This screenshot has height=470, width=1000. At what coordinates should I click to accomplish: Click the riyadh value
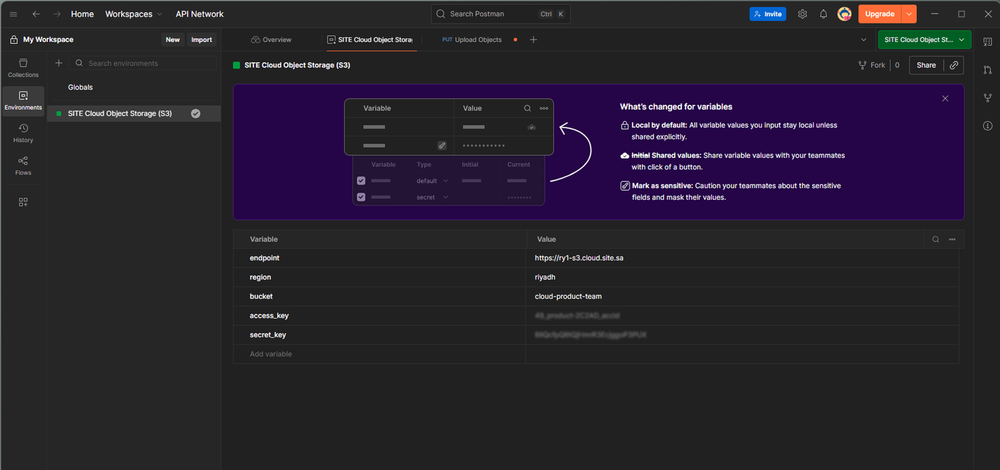pyautogui.click(x=545, y=277)
